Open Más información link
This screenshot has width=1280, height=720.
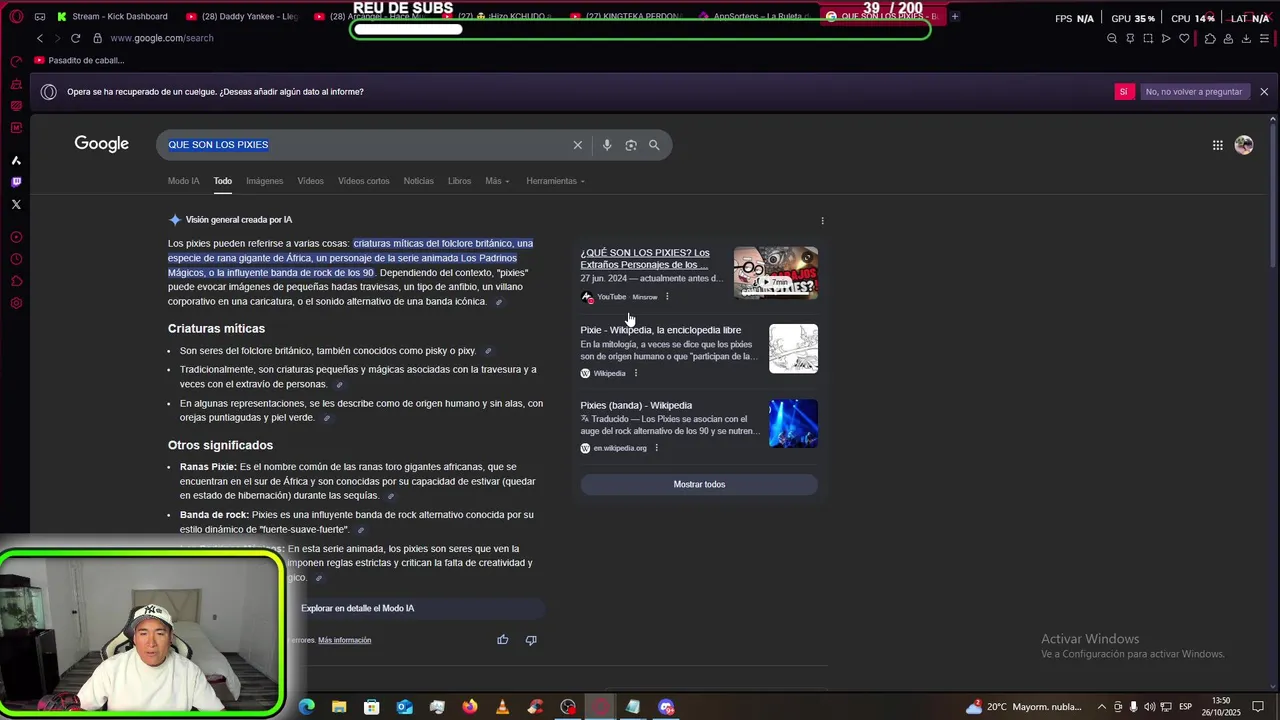(x=344, y=640)
